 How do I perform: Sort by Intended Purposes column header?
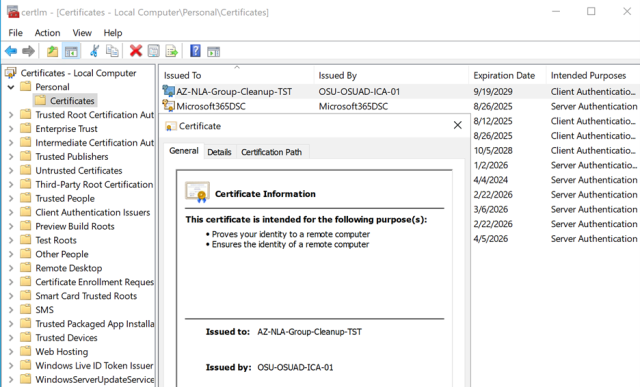(593, 75)
